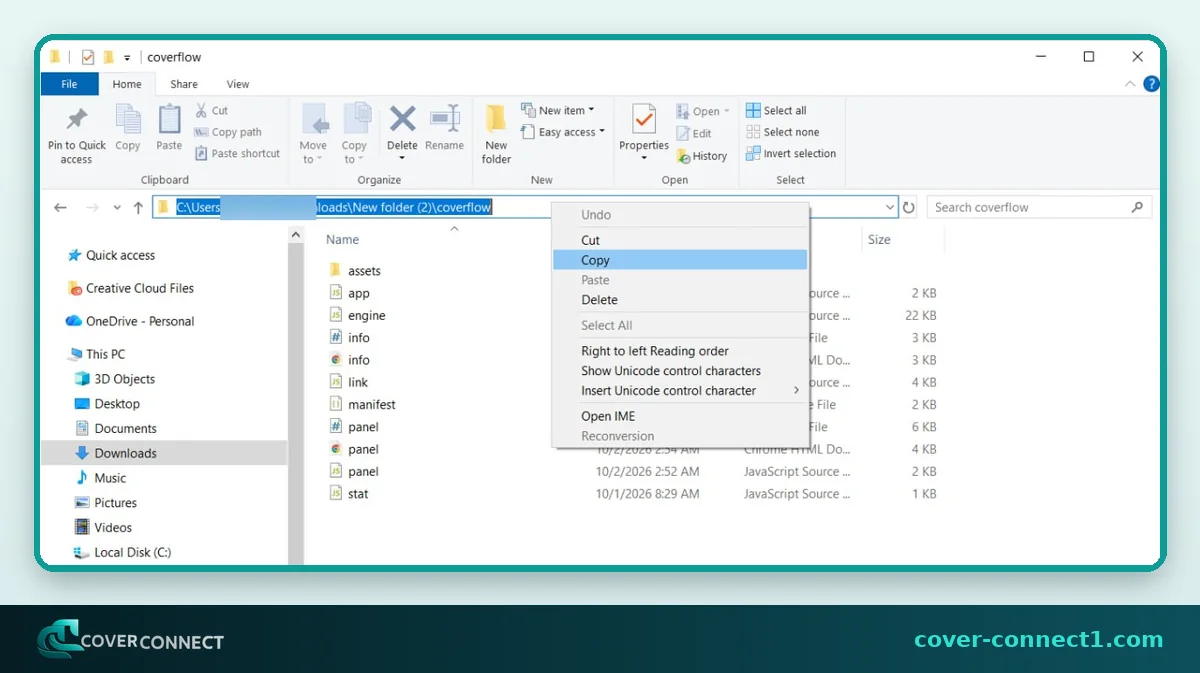Viewport: 1200px width, 673px height.
Task: Open Properties with the checkmark icon
Action: (644, 121)
